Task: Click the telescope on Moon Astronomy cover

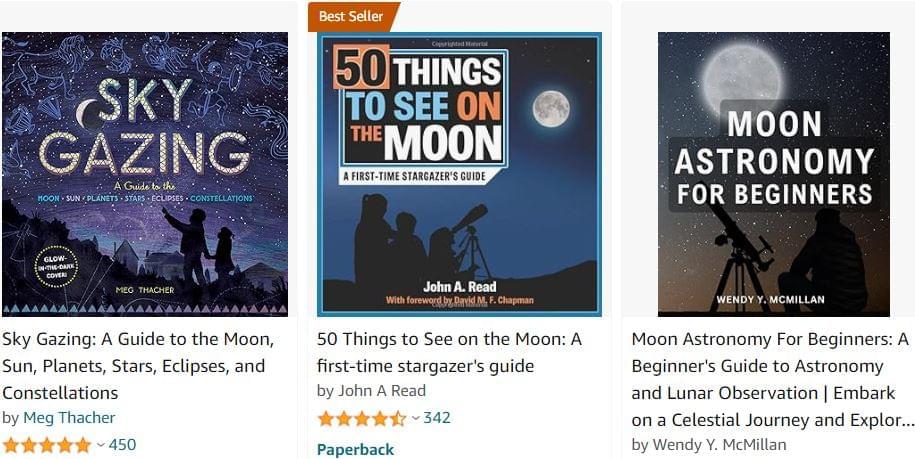Action: 742,243
